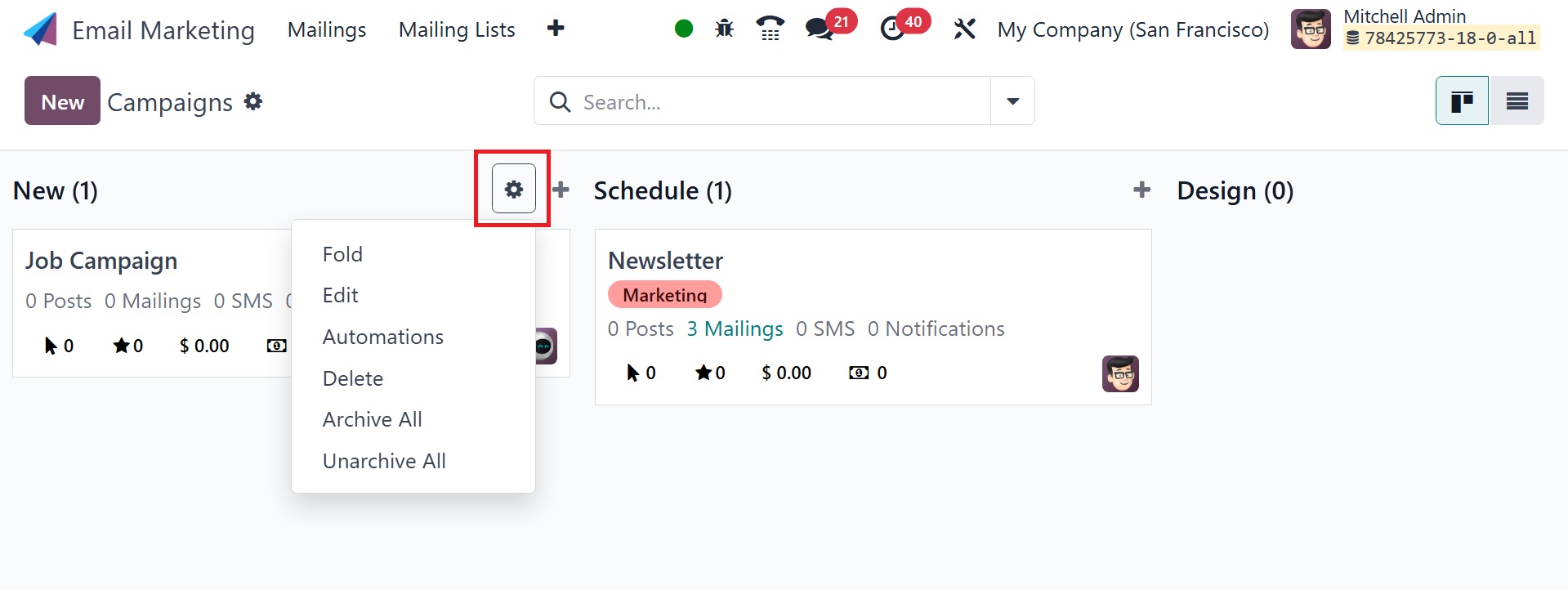1568x590 pixels.
Task: Switch to the Kanban view
Action: click(x=1462, y=101)
